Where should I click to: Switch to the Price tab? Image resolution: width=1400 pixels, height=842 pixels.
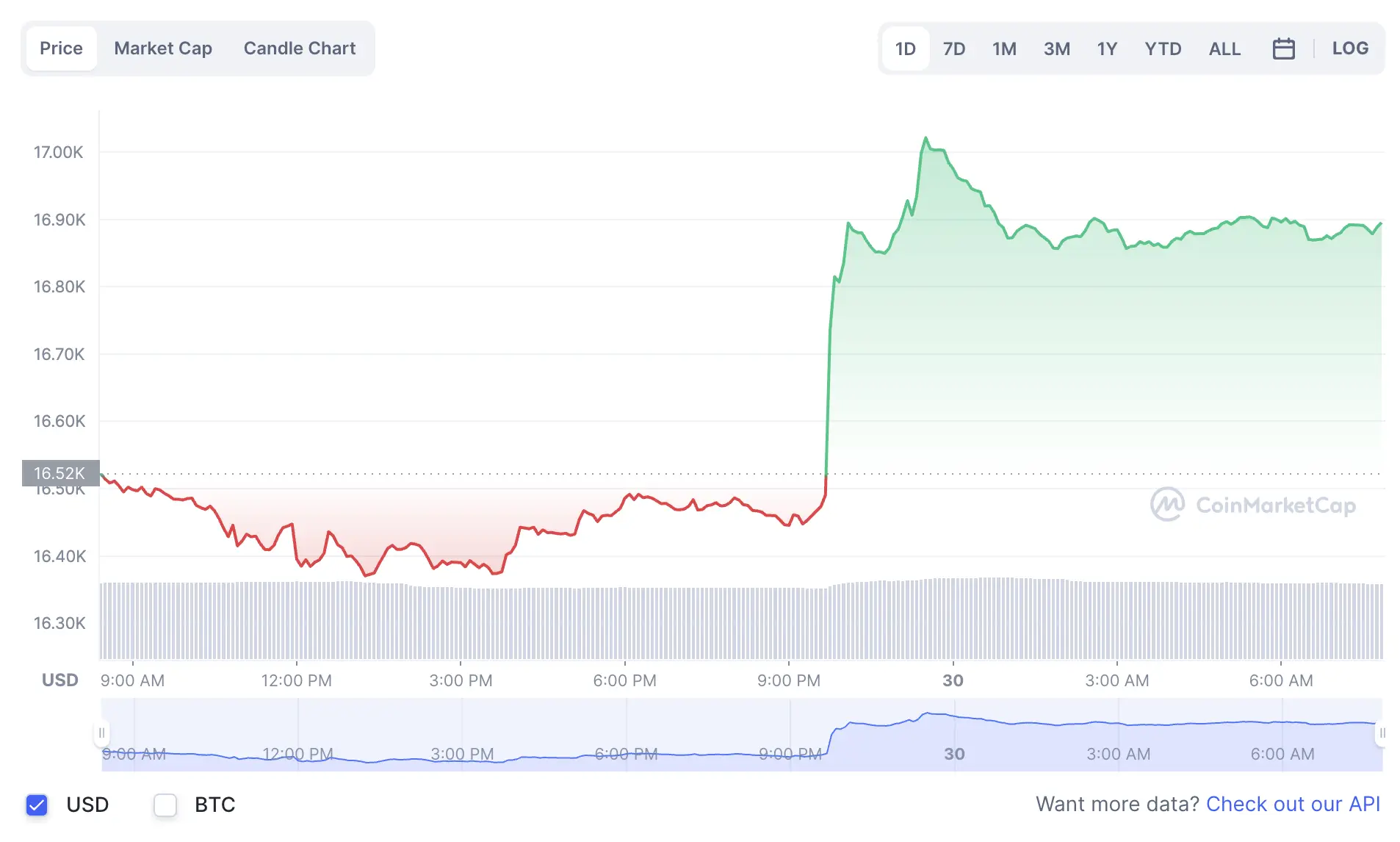(61, 48)
